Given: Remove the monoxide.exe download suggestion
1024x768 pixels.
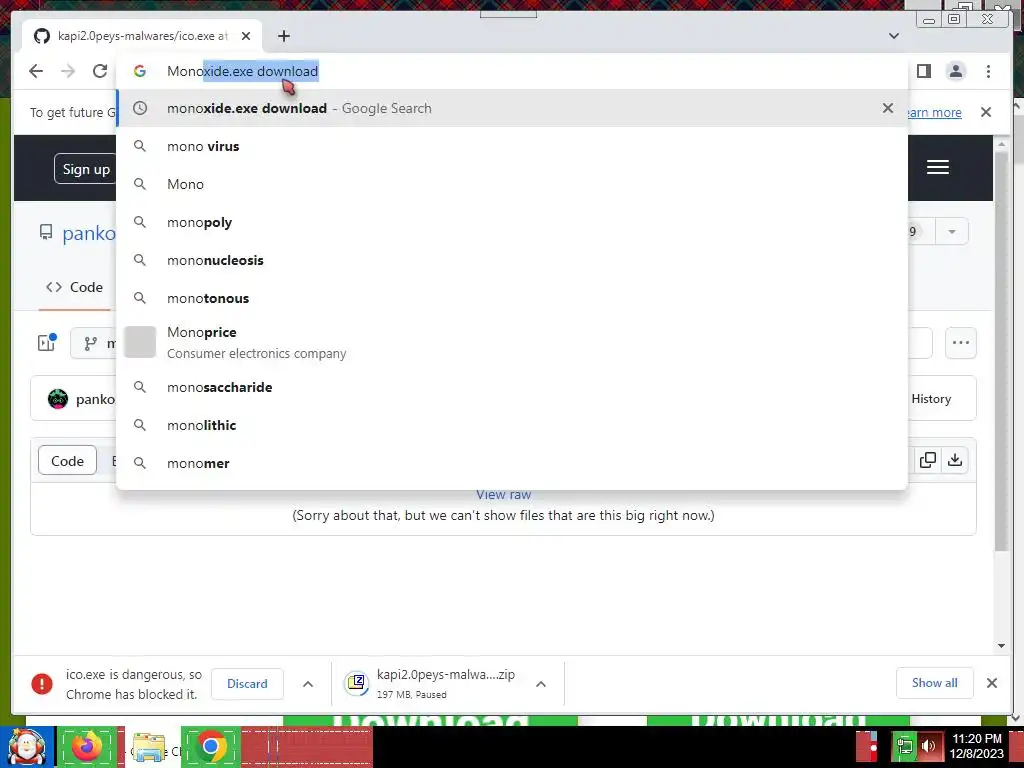Looking at the screenshot, I should [888, 108].
